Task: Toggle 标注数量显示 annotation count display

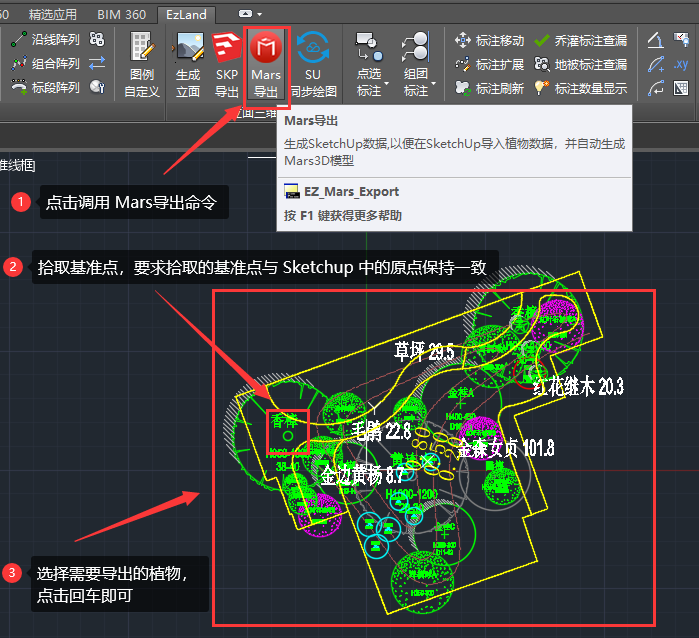Action: 580,88
